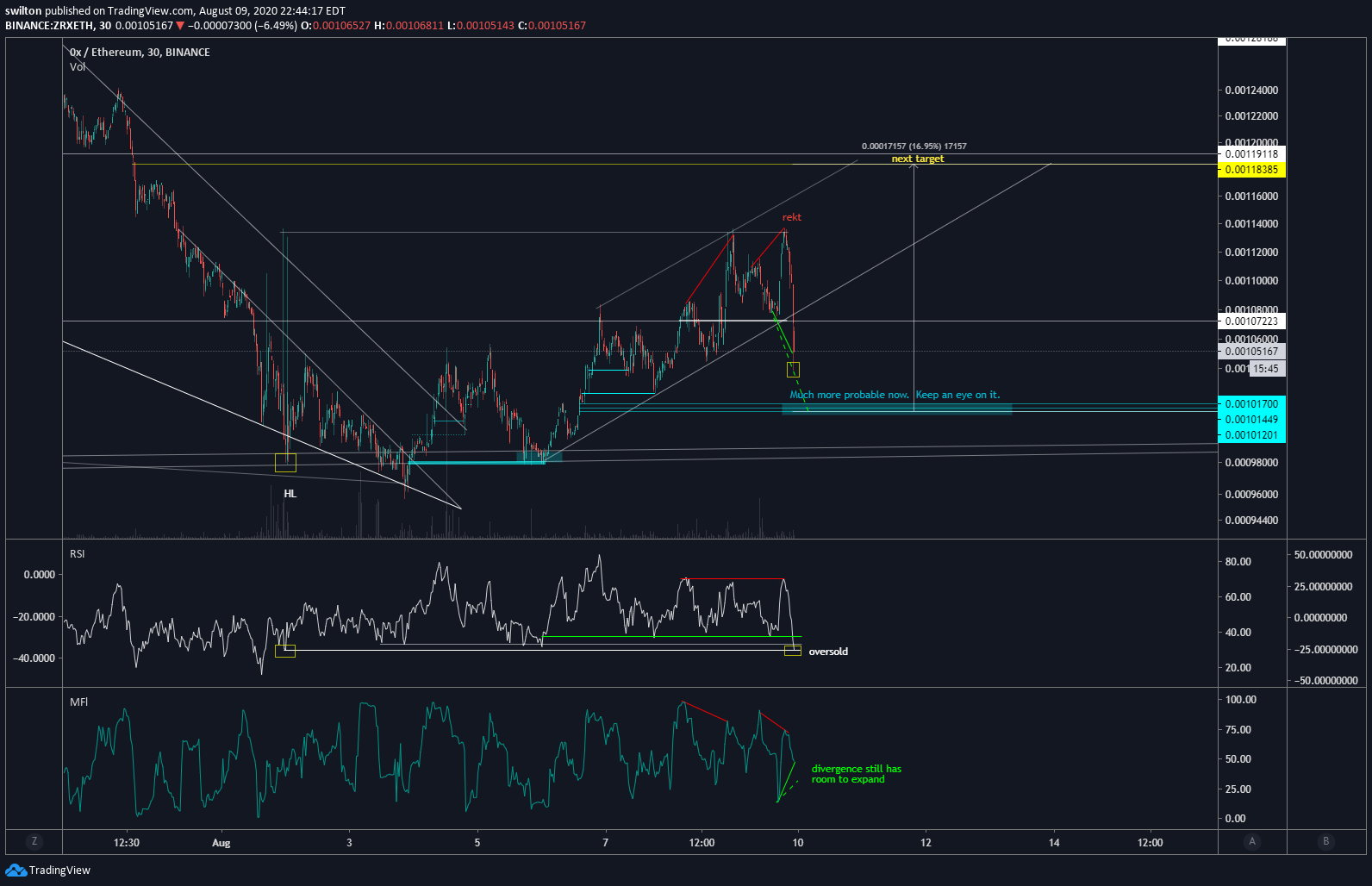Click the 100.00 MFI axis value
The image size is (1372, 886).
tap(1241, 700)
